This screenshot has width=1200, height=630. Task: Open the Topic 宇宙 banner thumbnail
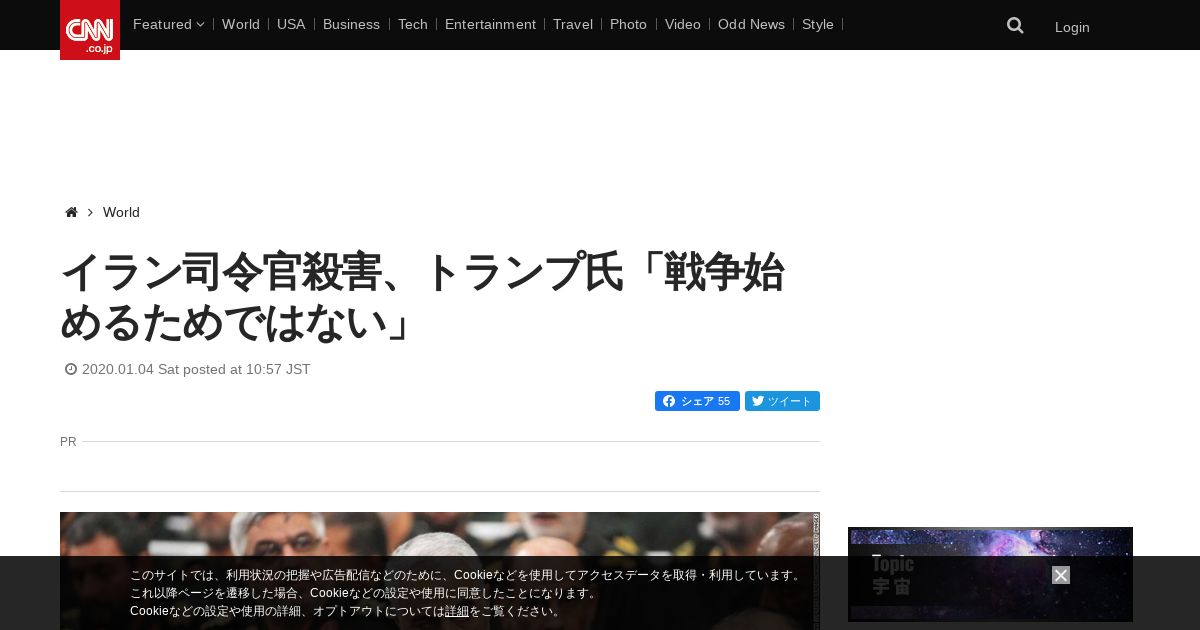coord(990,574)
